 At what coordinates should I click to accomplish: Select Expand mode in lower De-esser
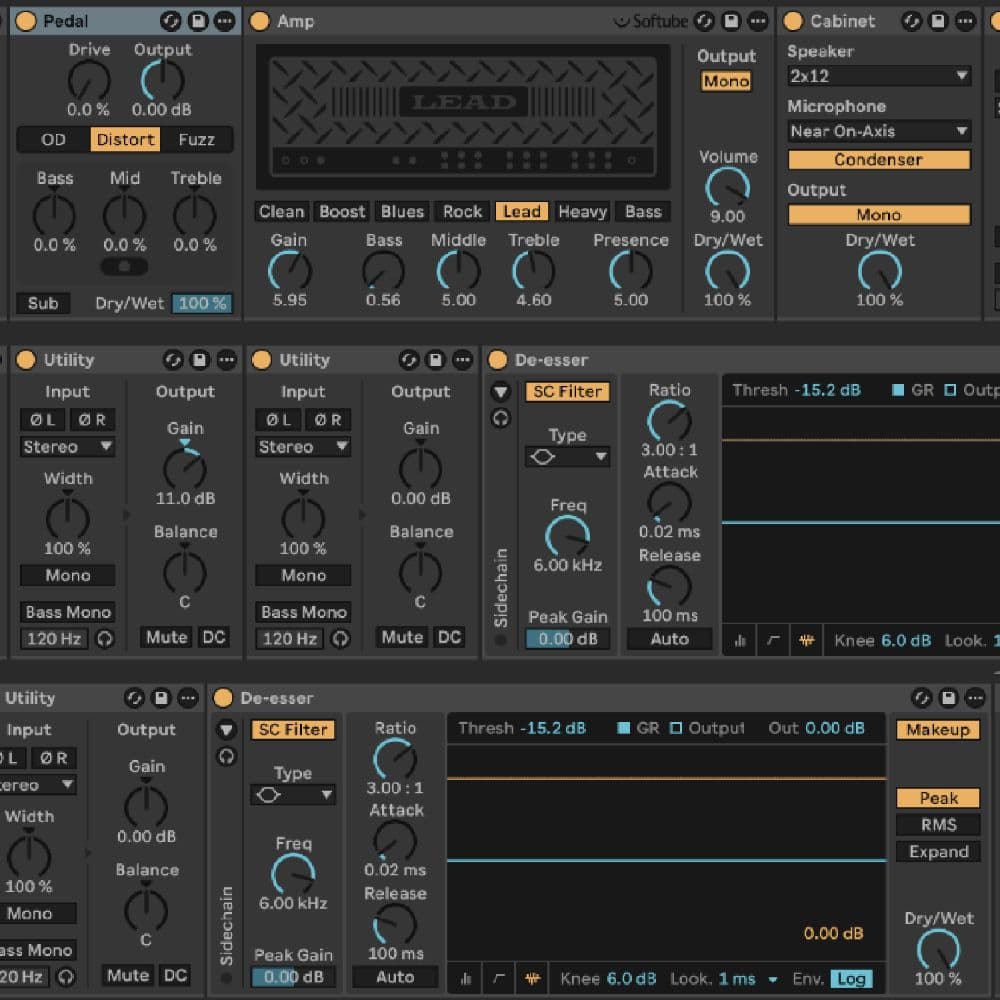click(938, 851)
